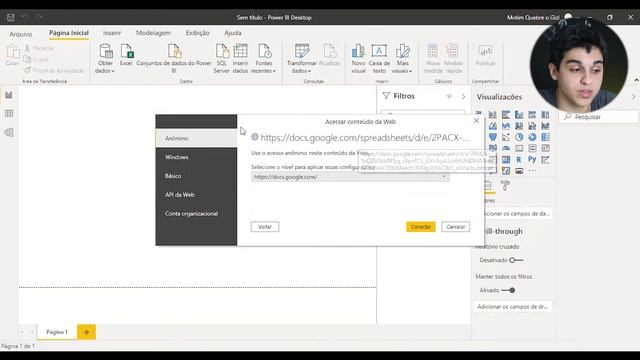
Task: Select the treemap visual
Action: coord(545,137)
